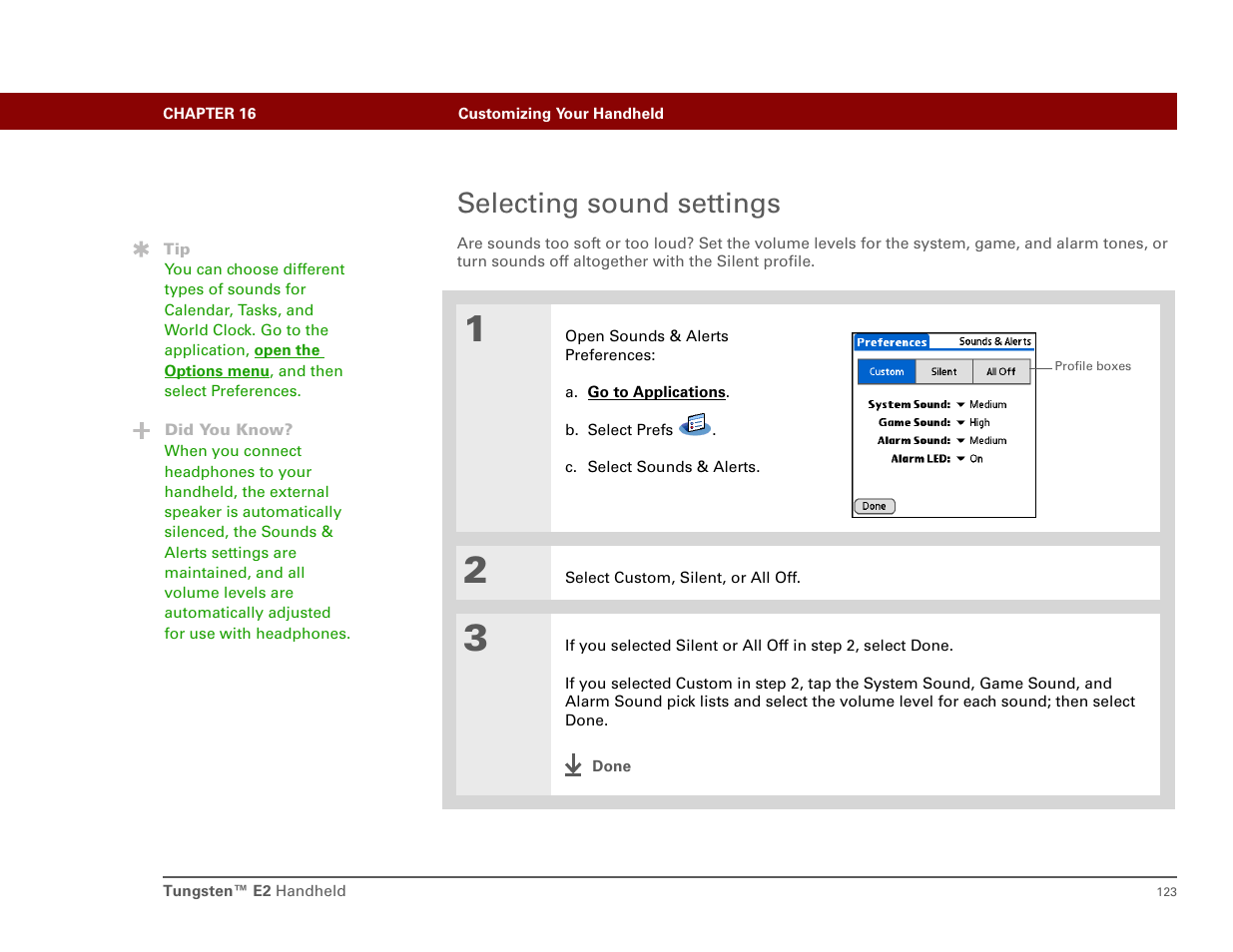Click the Done label in step 3
The height and width of the screenshot is (952, 1233).
tap(612, 766)
